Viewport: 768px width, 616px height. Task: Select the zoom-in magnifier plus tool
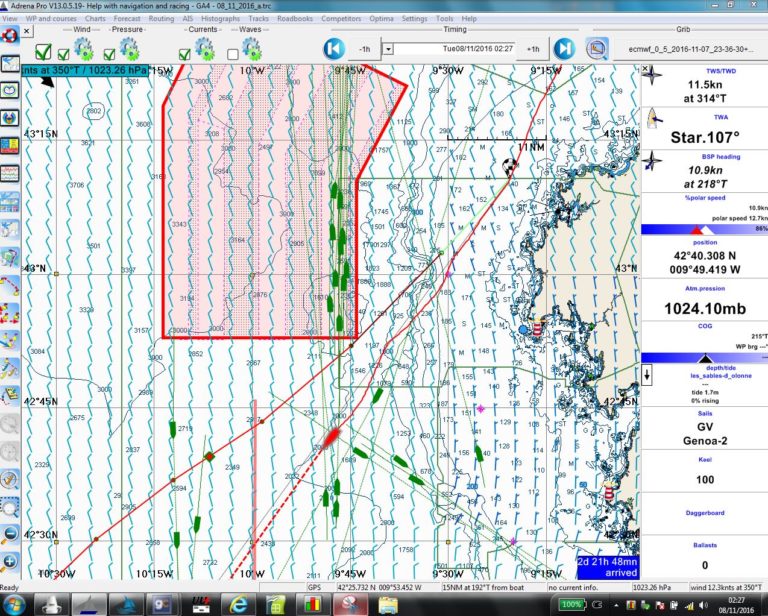click(x=10, y=563)
